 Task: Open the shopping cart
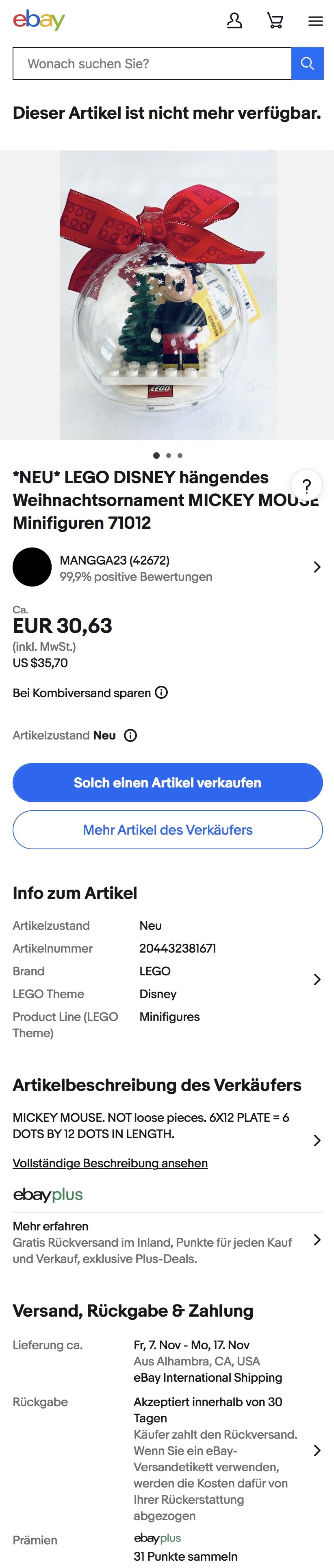pos(275,21)
